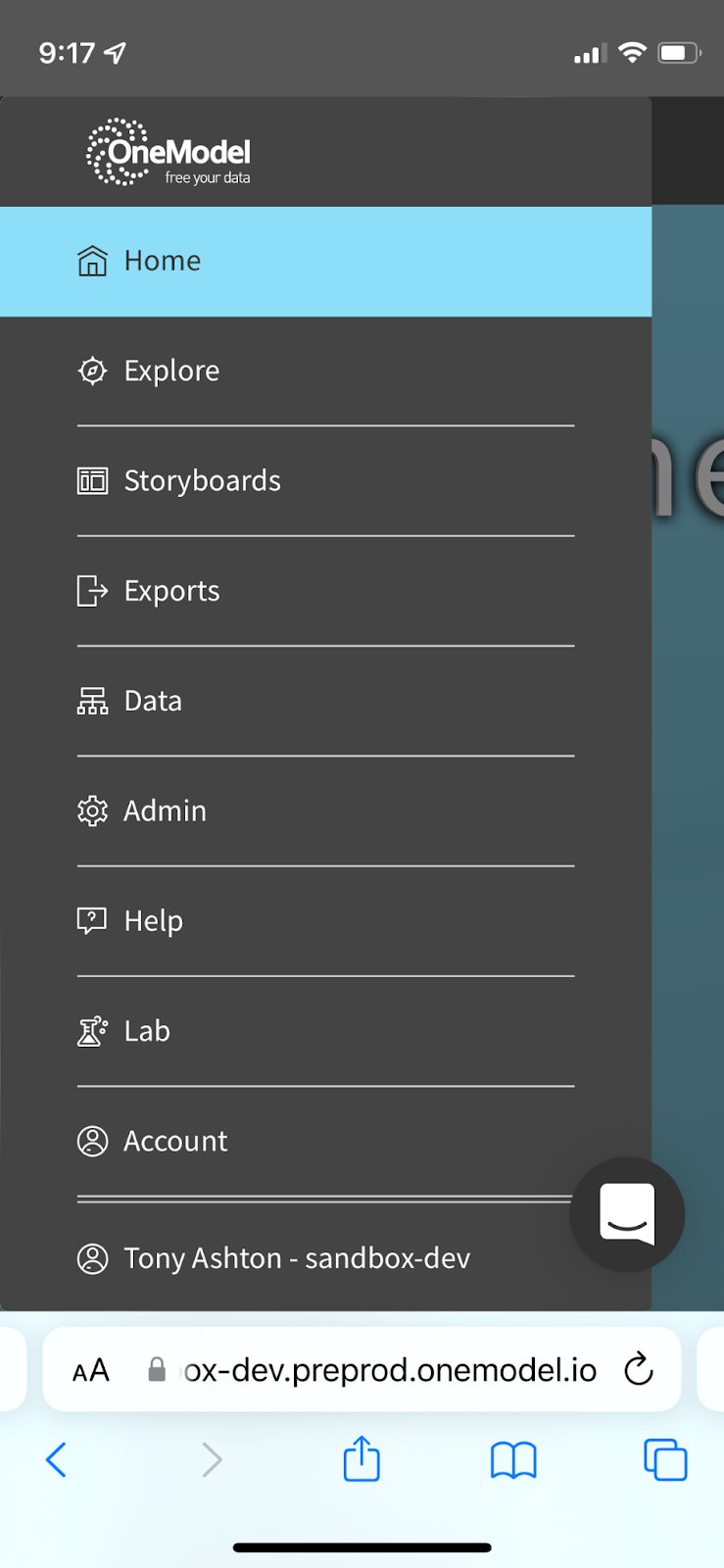
Task: Click the Home house icon
Action: [92, 261]
